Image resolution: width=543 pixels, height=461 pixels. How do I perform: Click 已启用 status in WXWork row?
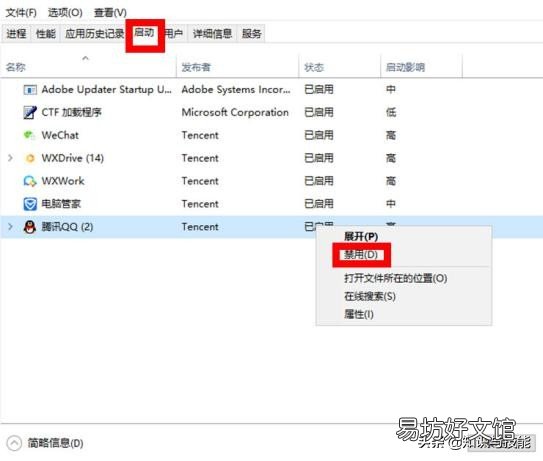pos(319,181)
